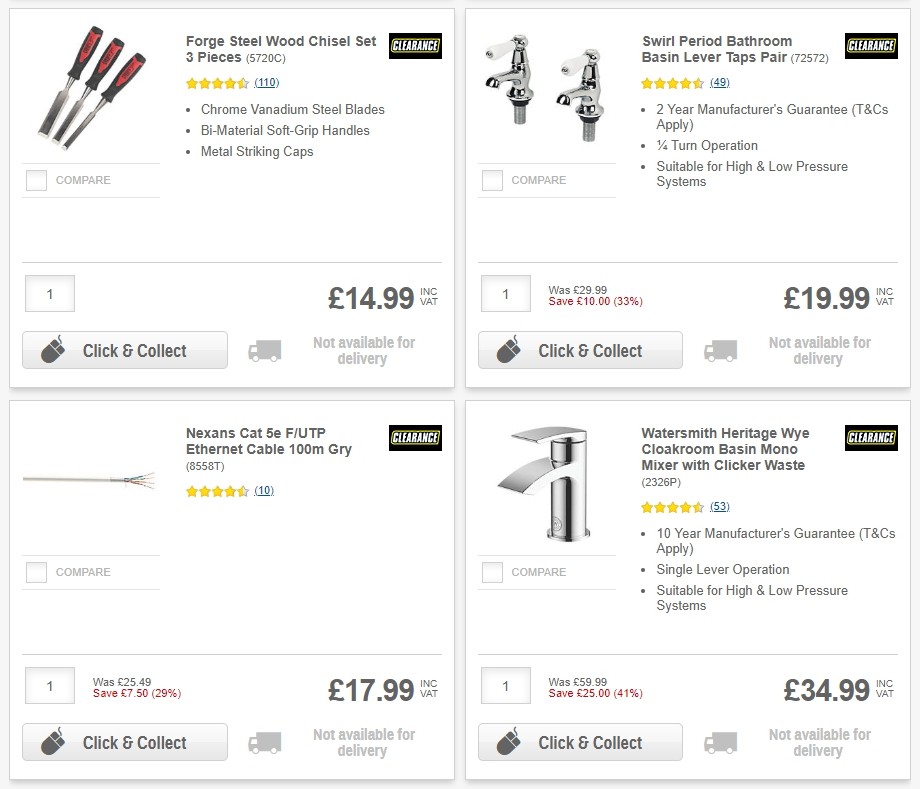Image resolution: width=920 pixels, height=789 pixels.
Task: Click the quantity field for the chisel set
Action: 49,293
